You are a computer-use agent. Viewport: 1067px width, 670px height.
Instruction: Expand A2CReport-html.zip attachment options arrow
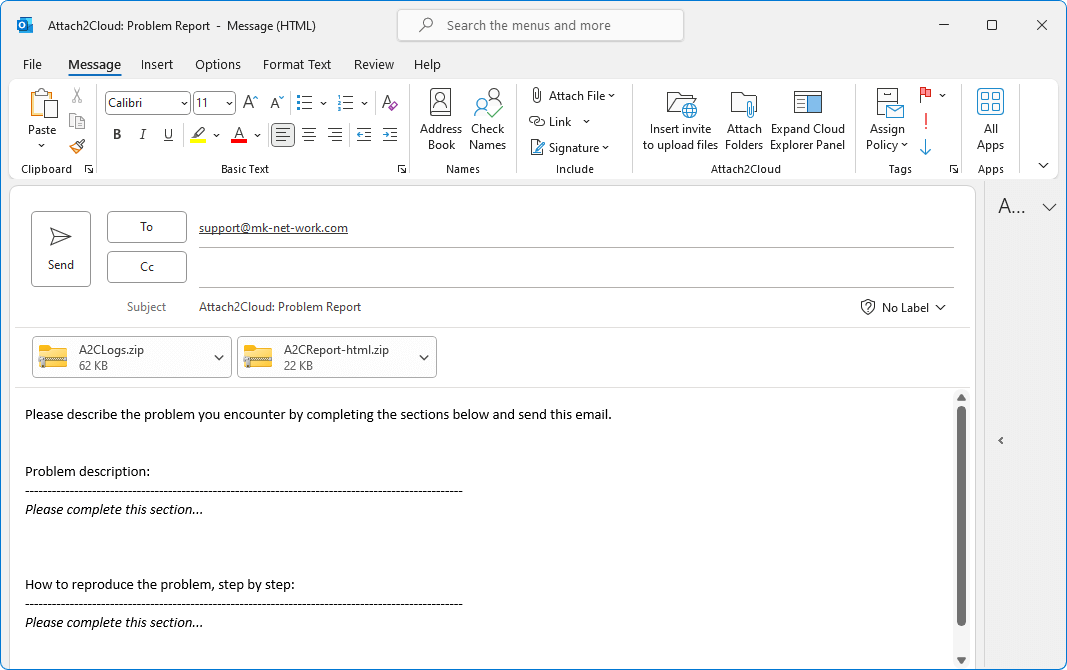pos(424,357)
